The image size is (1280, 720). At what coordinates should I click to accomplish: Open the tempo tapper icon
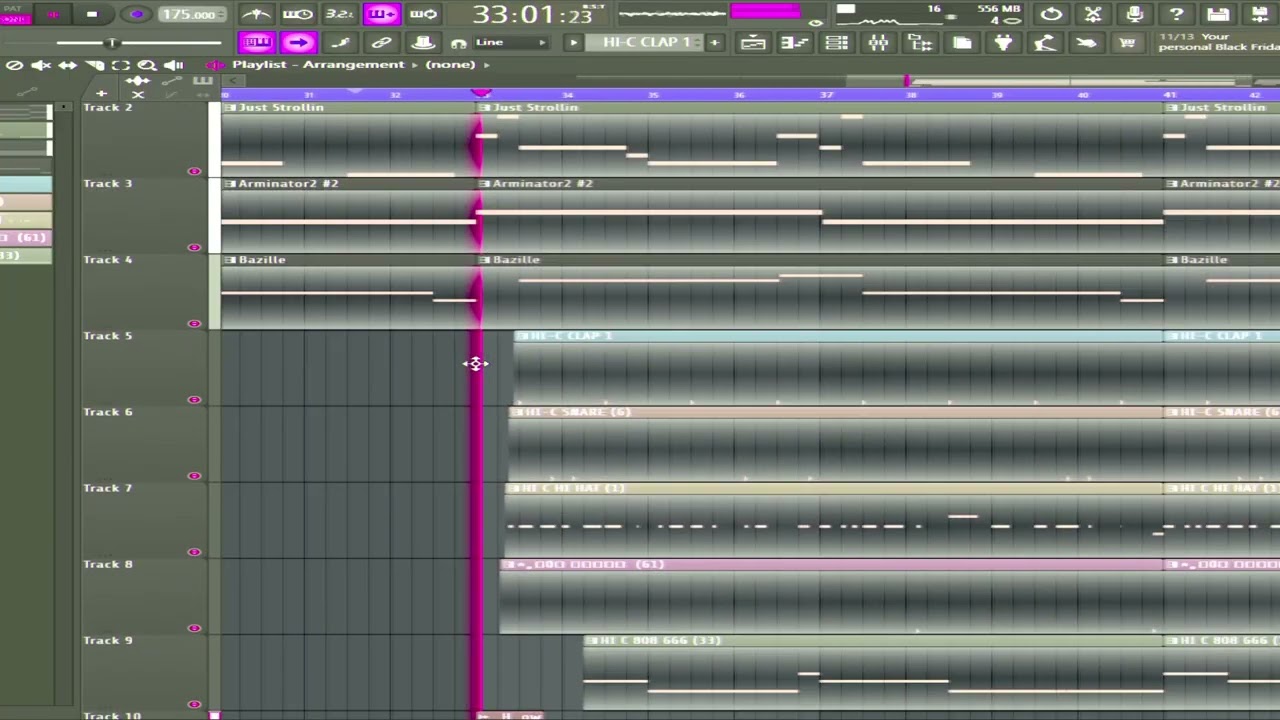point(1045,42)
